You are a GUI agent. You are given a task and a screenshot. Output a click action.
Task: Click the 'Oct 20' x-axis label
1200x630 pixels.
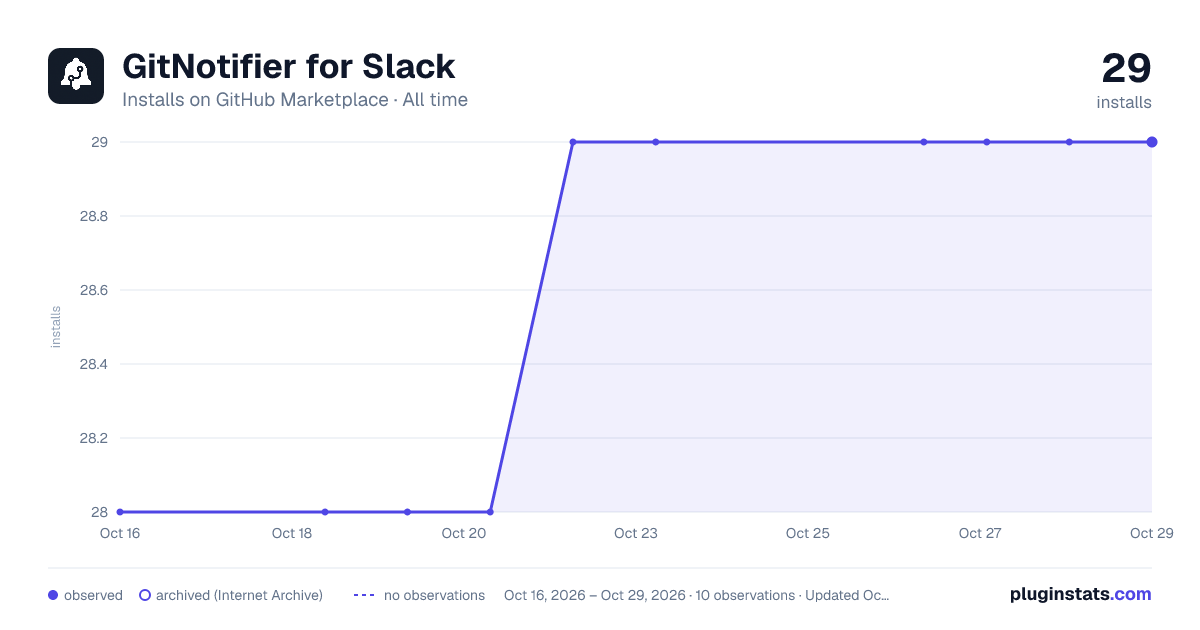tap(464, 533)
